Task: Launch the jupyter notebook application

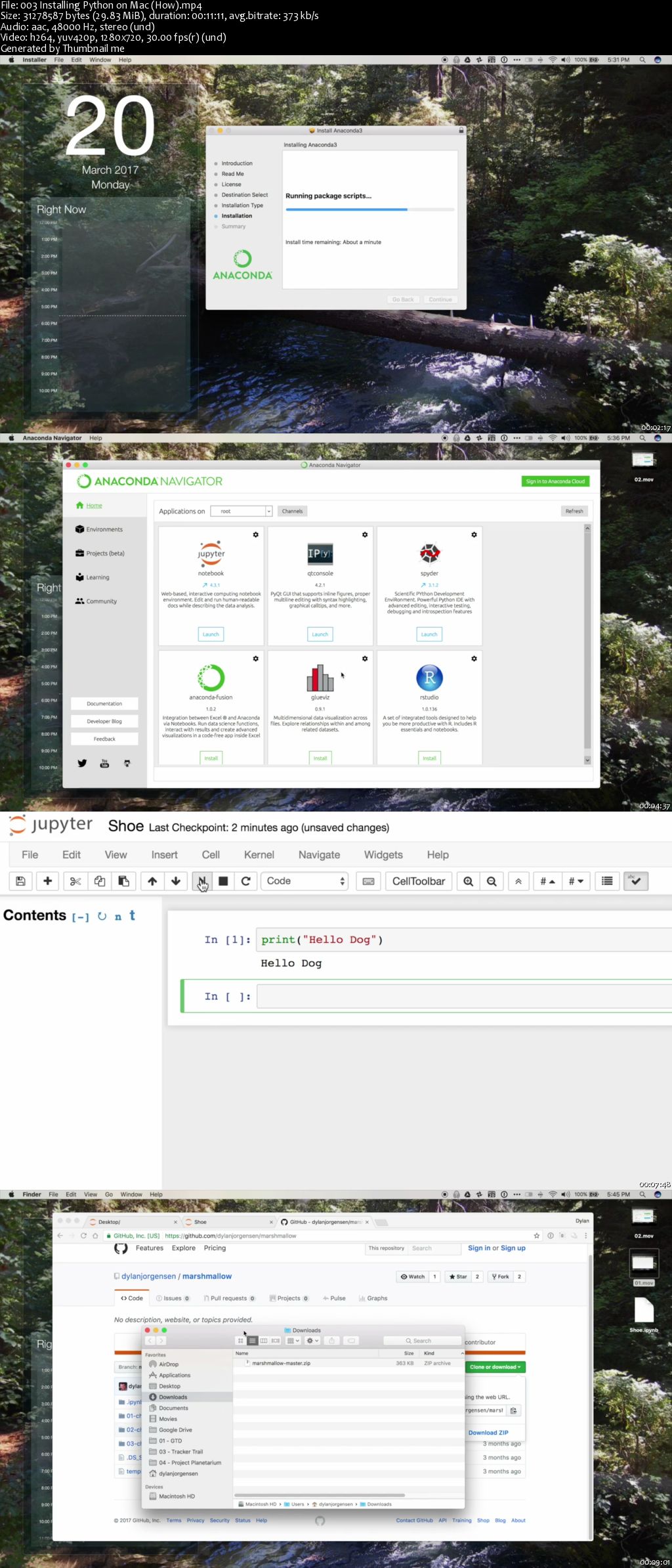Action: pos(211,634)
